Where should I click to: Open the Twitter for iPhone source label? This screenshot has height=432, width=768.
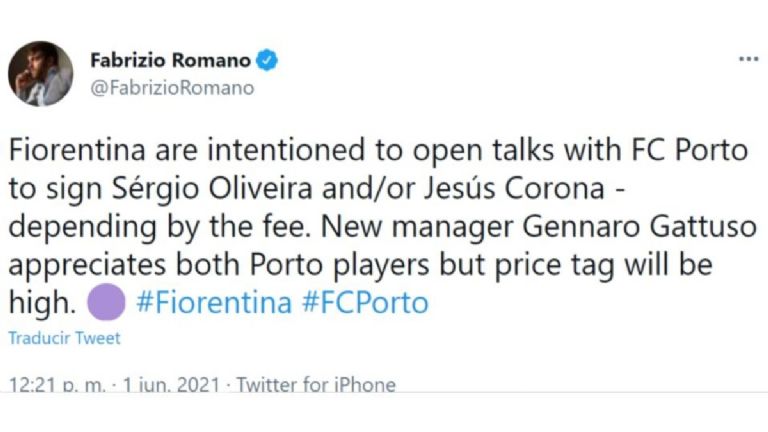coord(316,385)
